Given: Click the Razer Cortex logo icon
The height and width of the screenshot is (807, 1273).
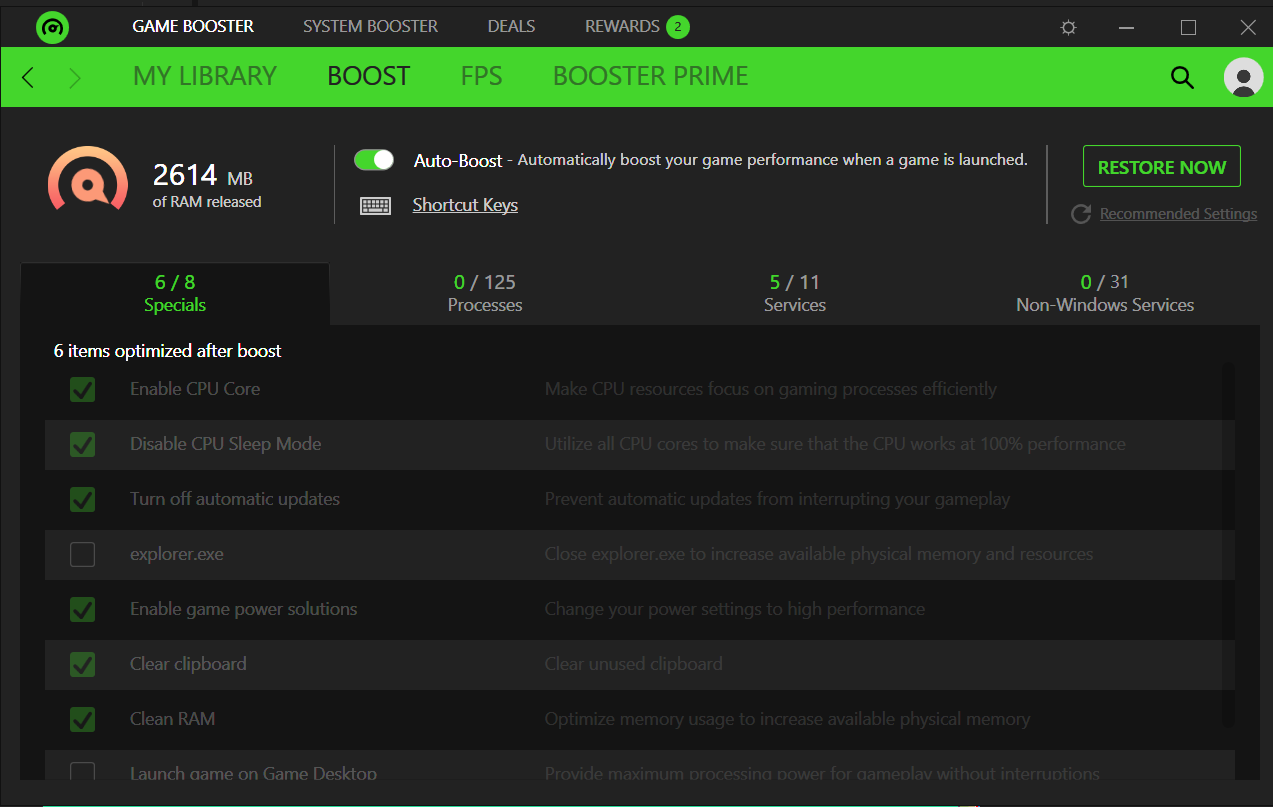Looking at the screenshot, I should click(x=52, y=27).
